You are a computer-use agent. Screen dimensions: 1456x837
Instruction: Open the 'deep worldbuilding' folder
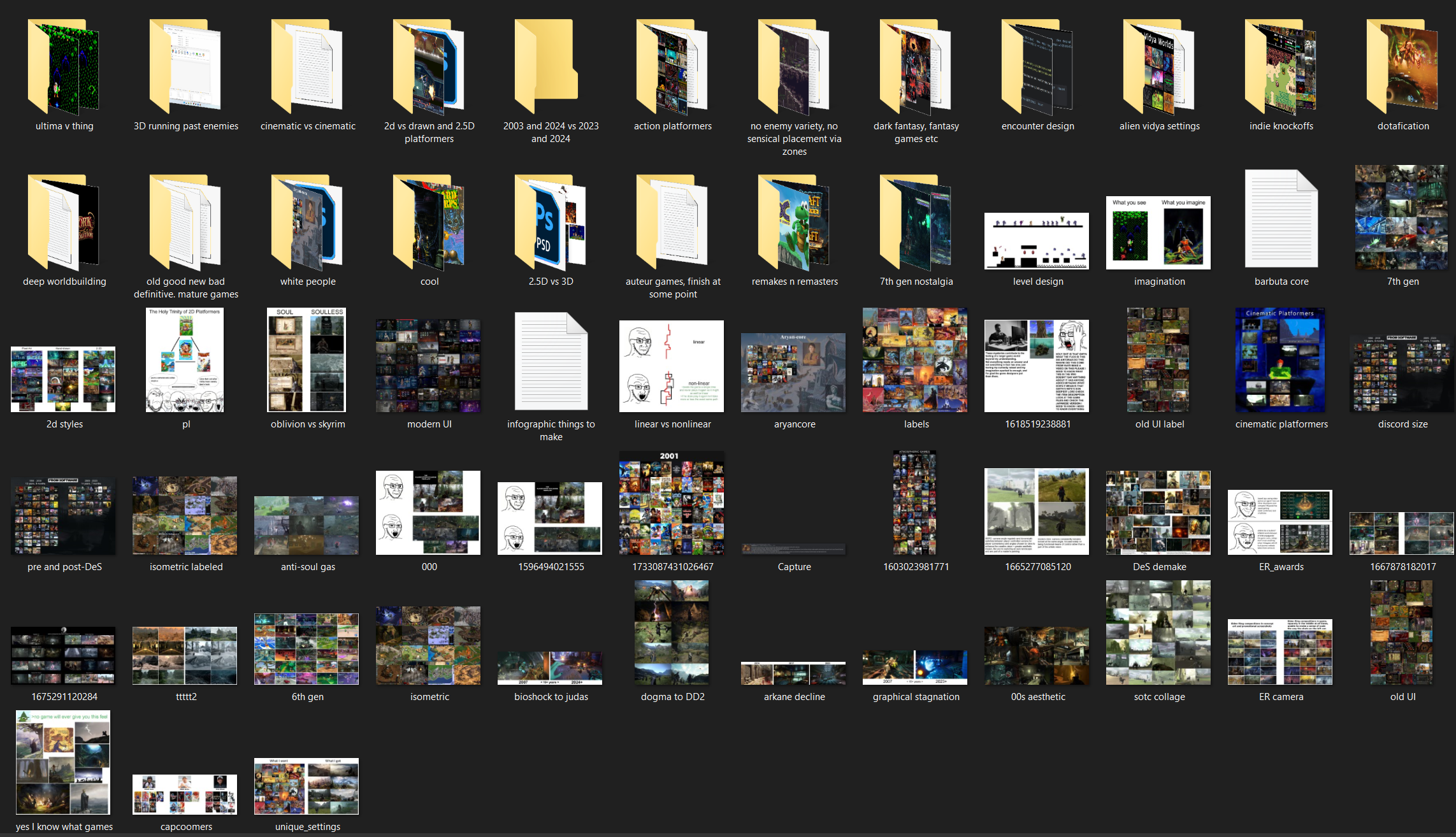coord(64,222)
